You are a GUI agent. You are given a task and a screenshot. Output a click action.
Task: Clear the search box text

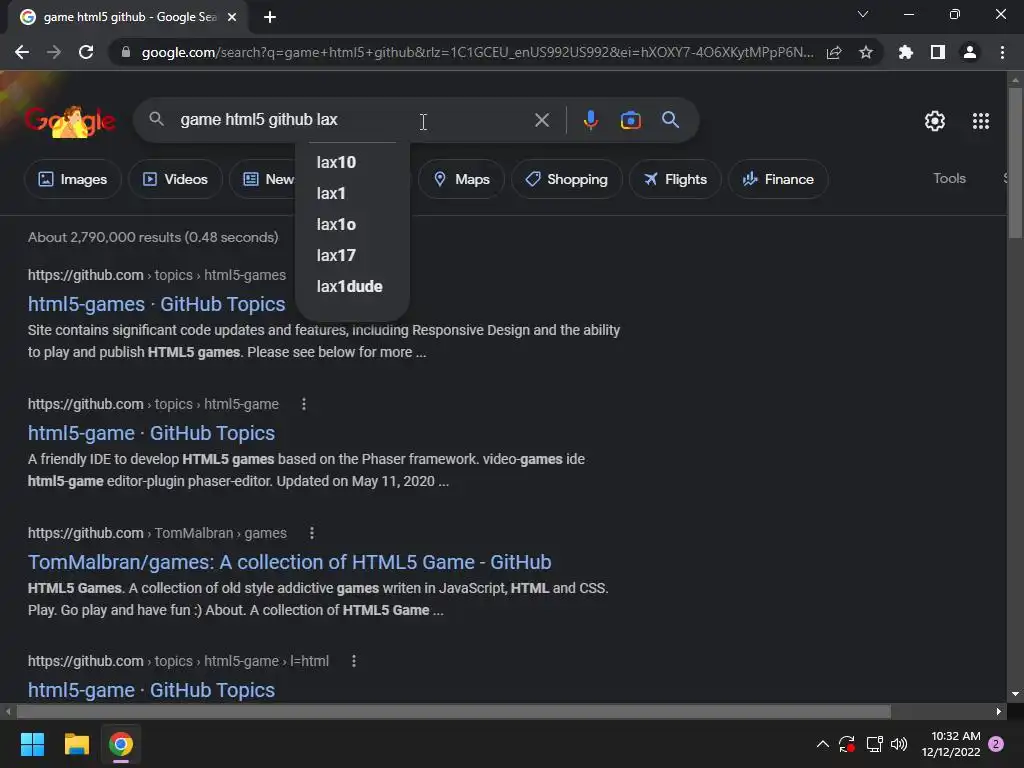click(x=542, y=120)
